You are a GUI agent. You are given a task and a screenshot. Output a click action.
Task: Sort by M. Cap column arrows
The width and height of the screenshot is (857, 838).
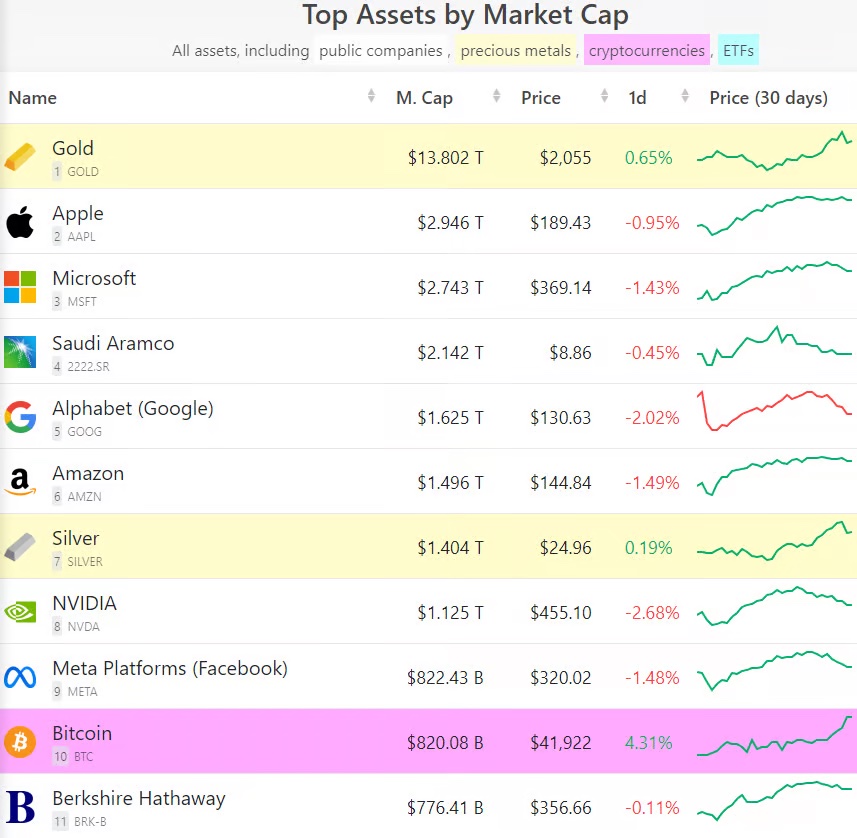(x=497, y=97)
